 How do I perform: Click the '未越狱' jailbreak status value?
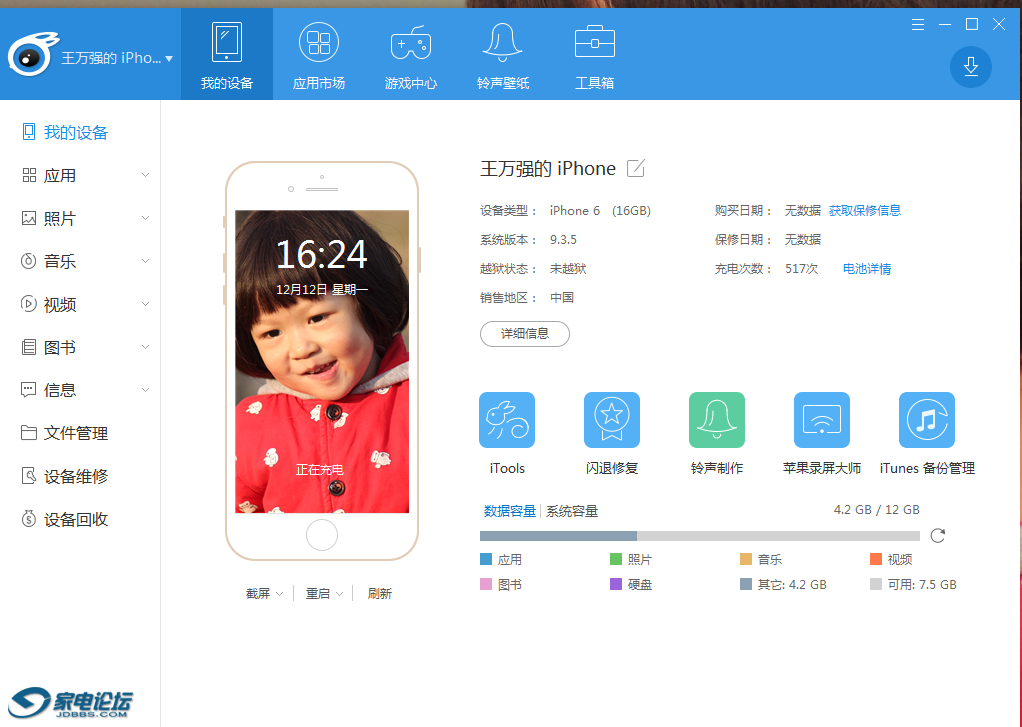click(x=568, y=269)
